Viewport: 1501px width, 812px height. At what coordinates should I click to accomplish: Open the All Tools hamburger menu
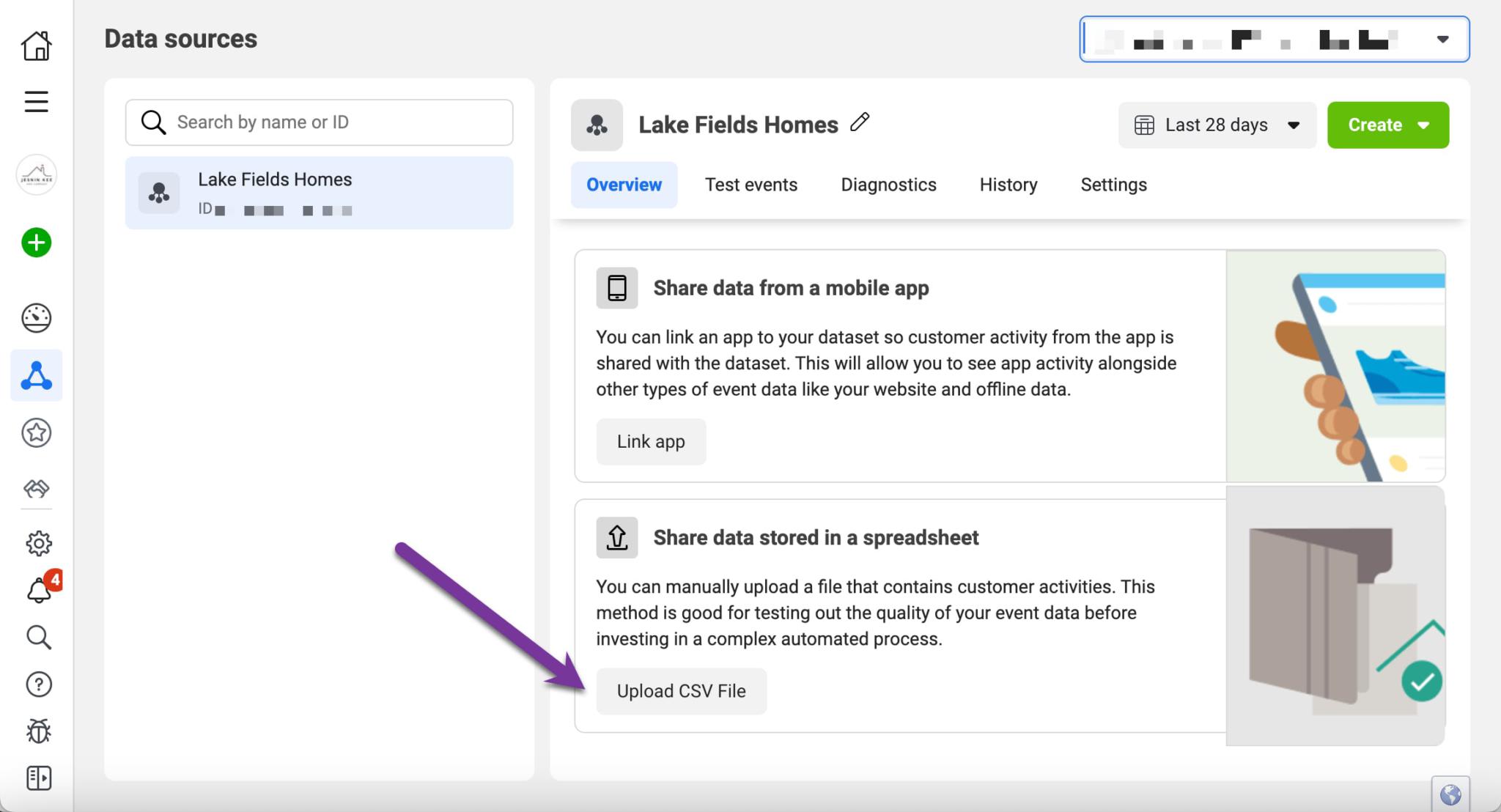[36, 102]
